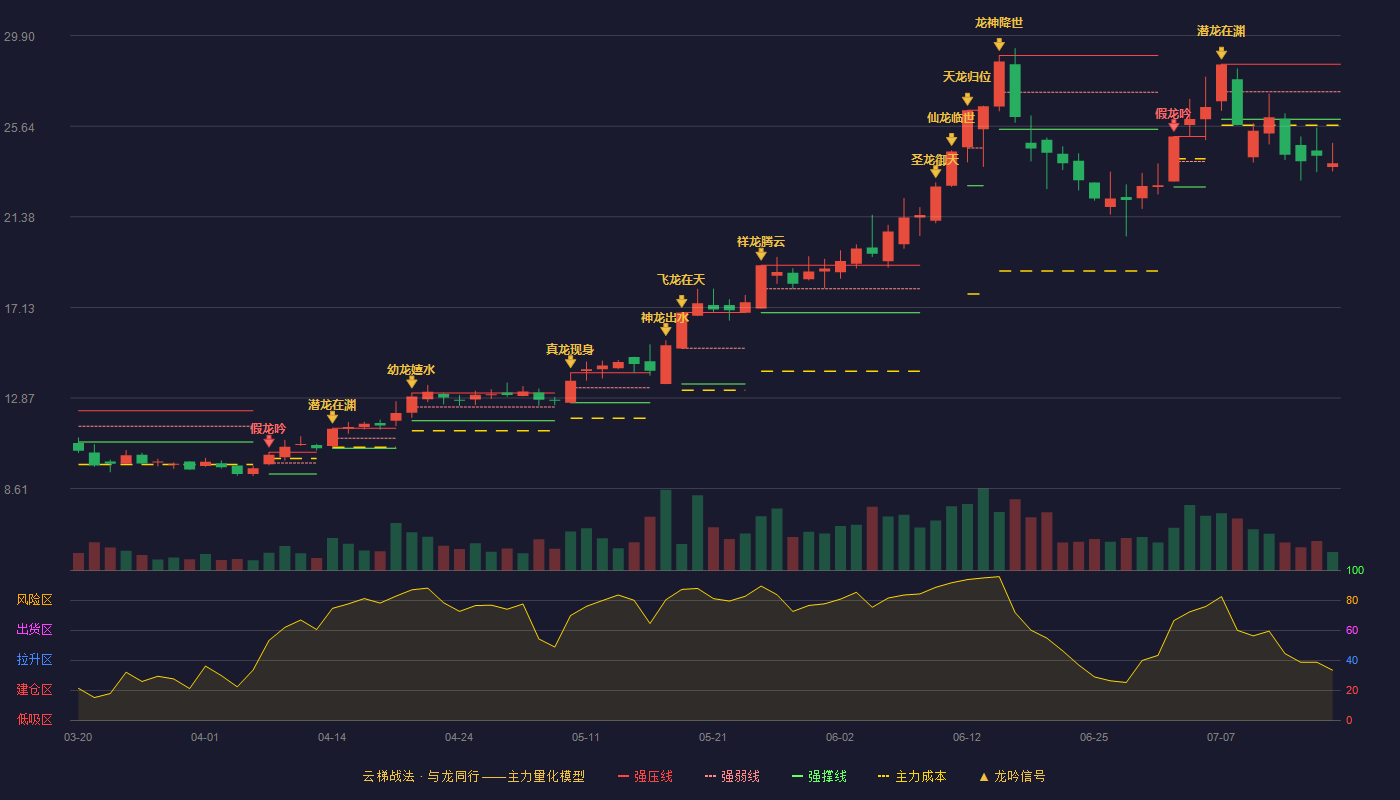The height and width of the screenshot is (800, 1400).
Task: Click the 04-24 date label
Action: tap(459, 737)
